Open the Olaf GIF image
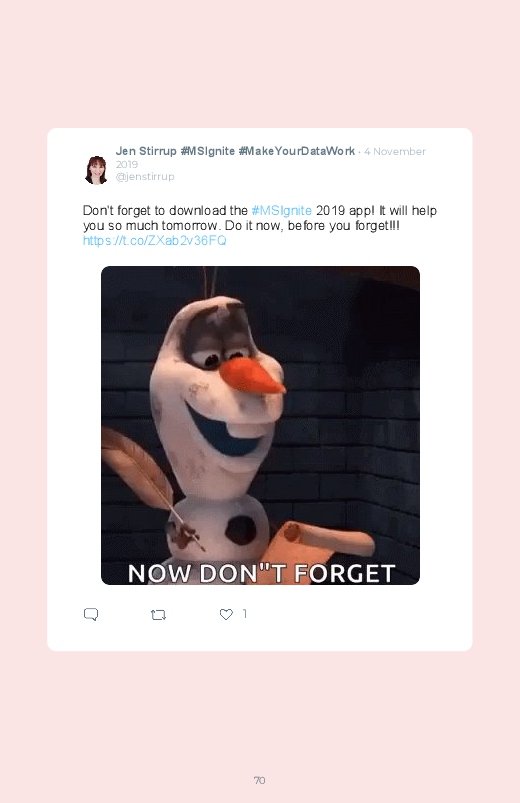 click(260, 425)
